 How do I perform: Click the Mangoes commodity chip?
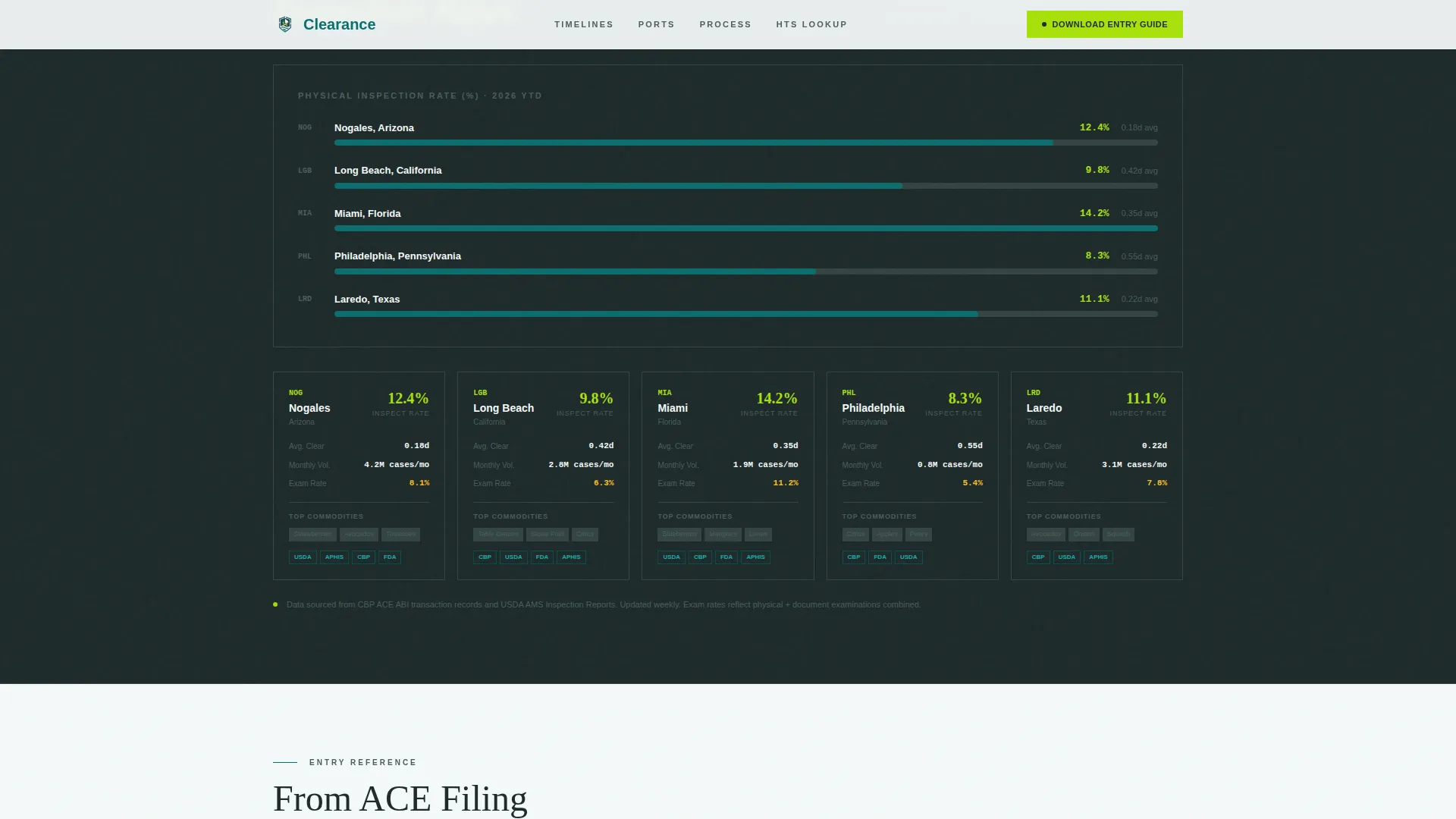(x=723, y=535)
